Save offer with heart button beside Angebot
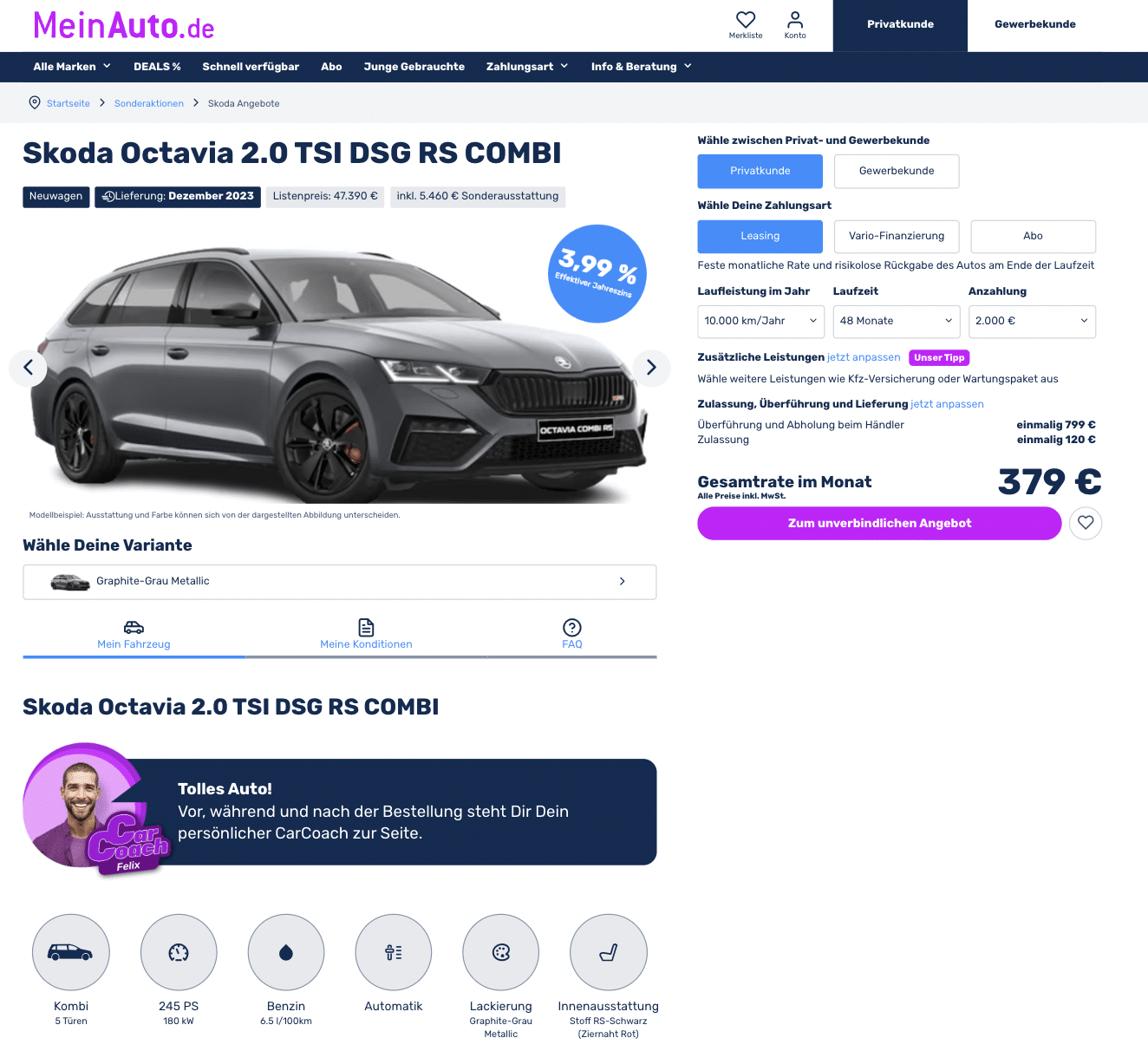Screen dimensions: 1148x1051 coord(1086,523)
